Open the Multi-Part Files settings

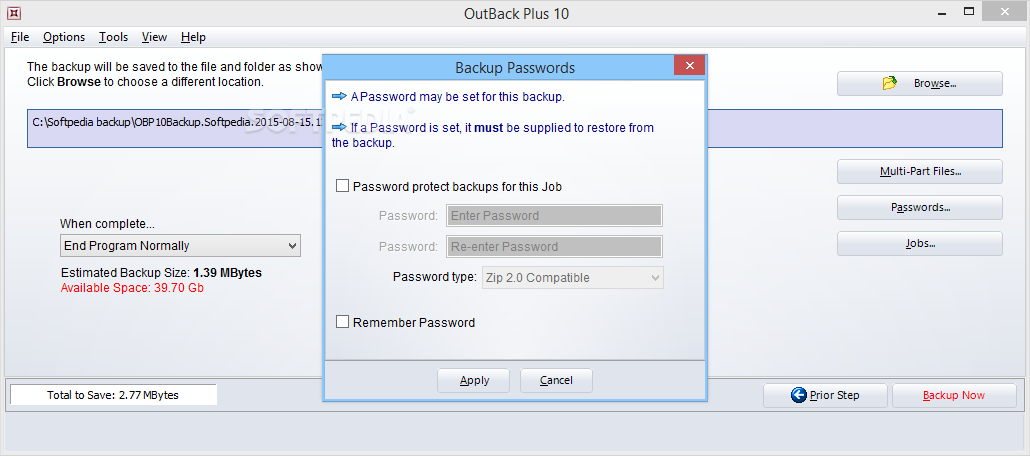[919, 171]
